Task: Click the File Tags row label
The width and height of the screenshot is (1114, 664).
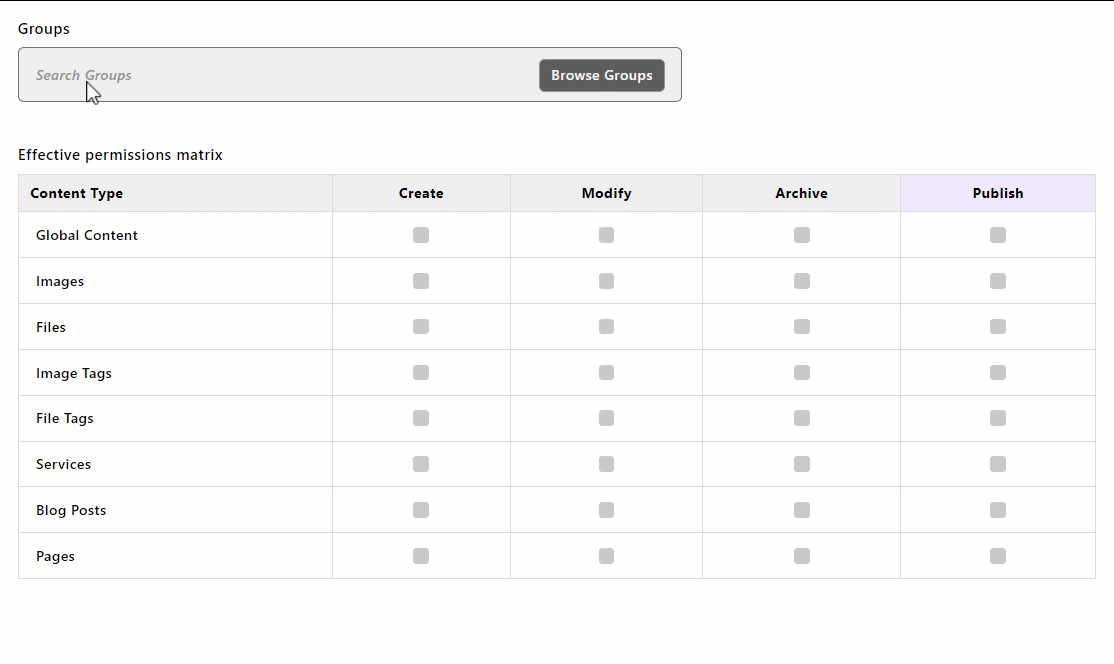Action: coord(65,419)
